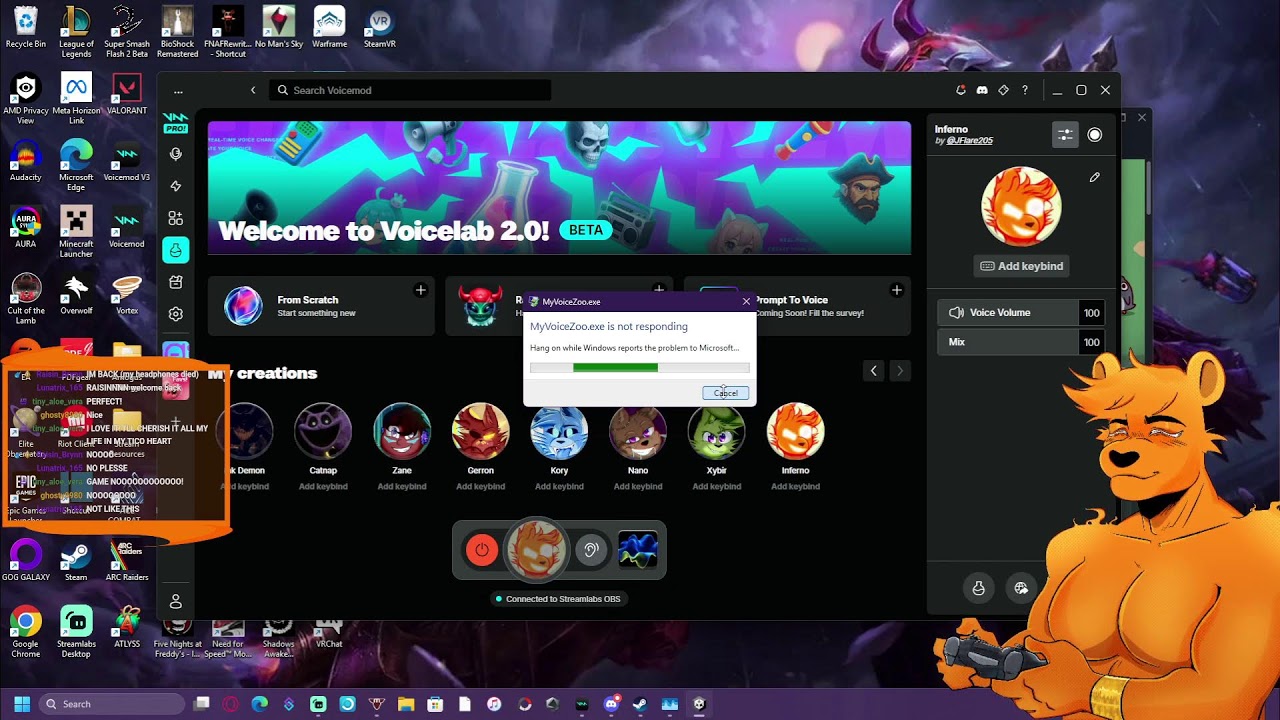Open File Explorer from the taskbar

406,704
